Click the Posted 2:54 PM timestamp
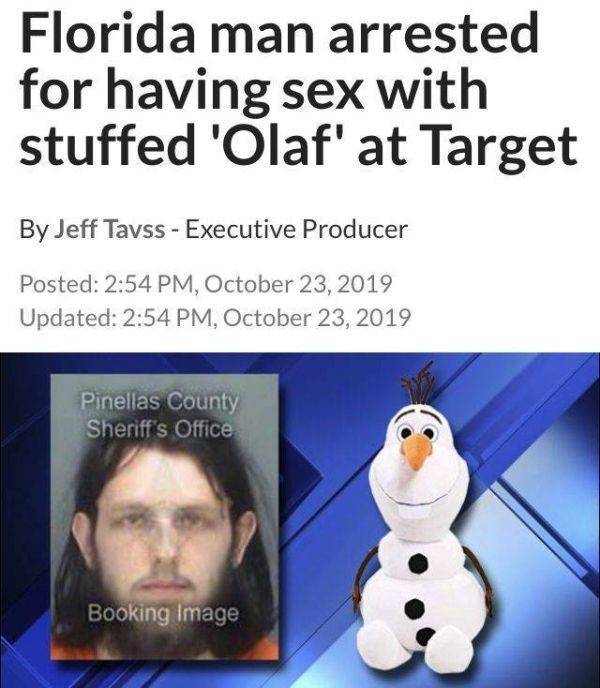Viewport: 600px width, 688px height. click(206, 283)
